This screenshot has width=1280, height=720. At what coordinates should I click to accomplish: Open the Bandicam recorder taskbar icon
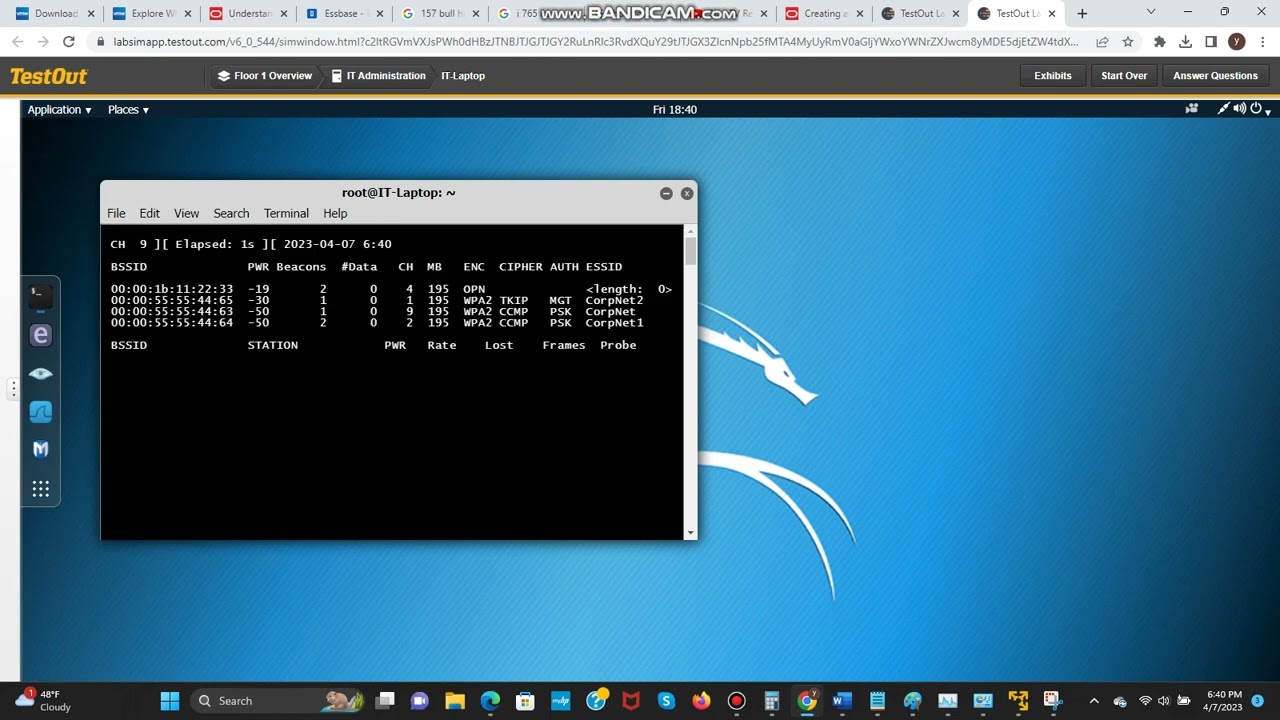[x=737, y=701]
